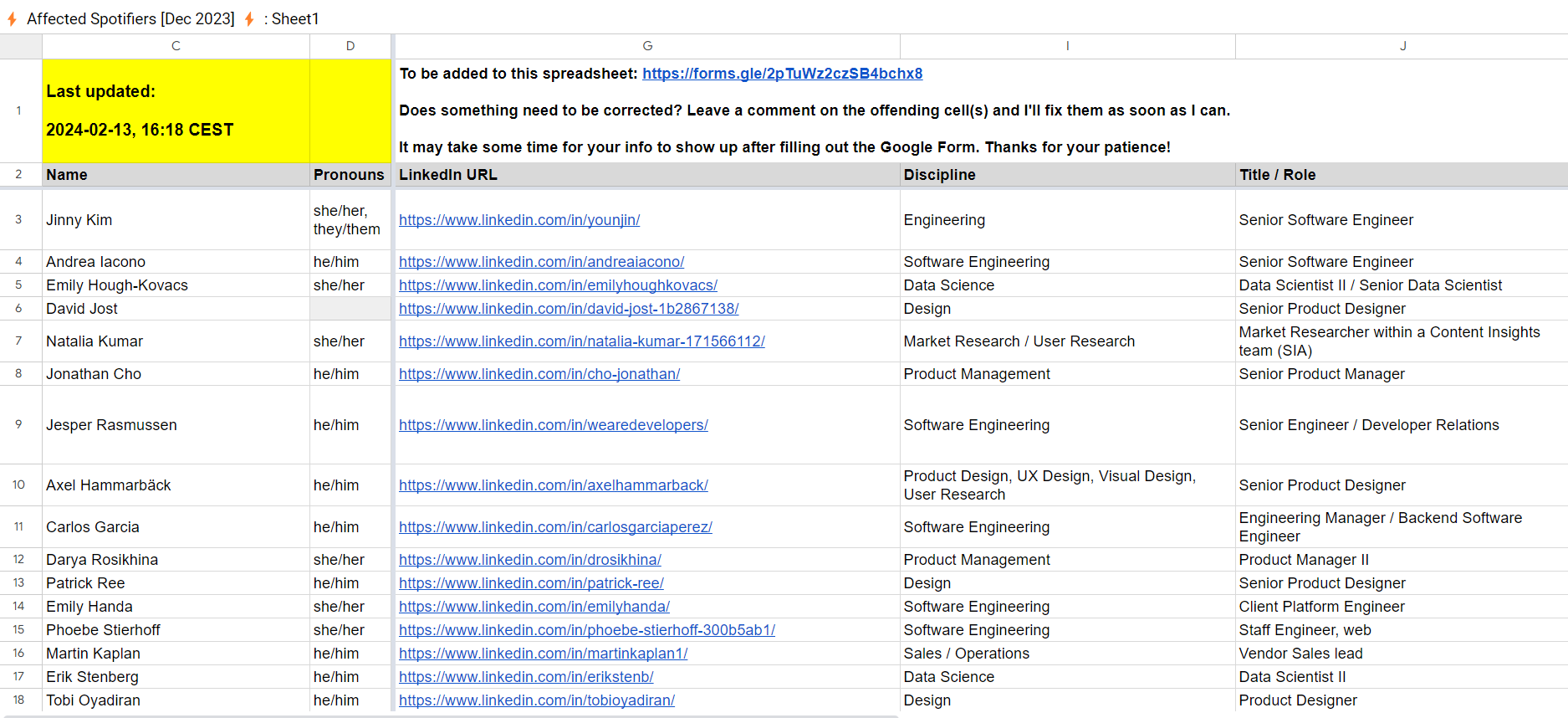The width and height of the screenshot is (1568, 718).
Task: Open the emilyhanda LinkedIn link
Action: pyautogui.click(x=534, y=607)
